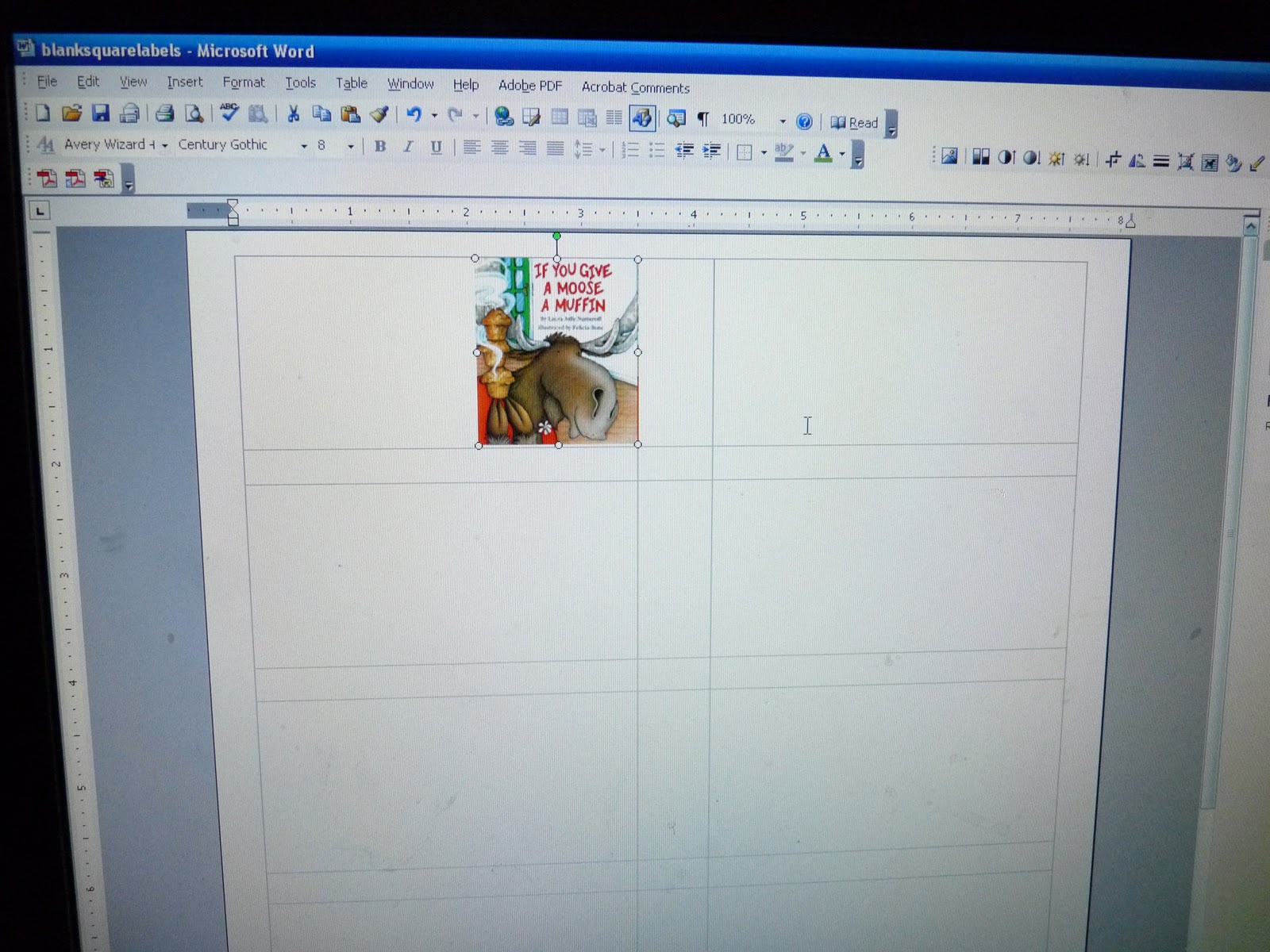
Task: Open the Text Wrapping options
Action: coord(1209,163)
